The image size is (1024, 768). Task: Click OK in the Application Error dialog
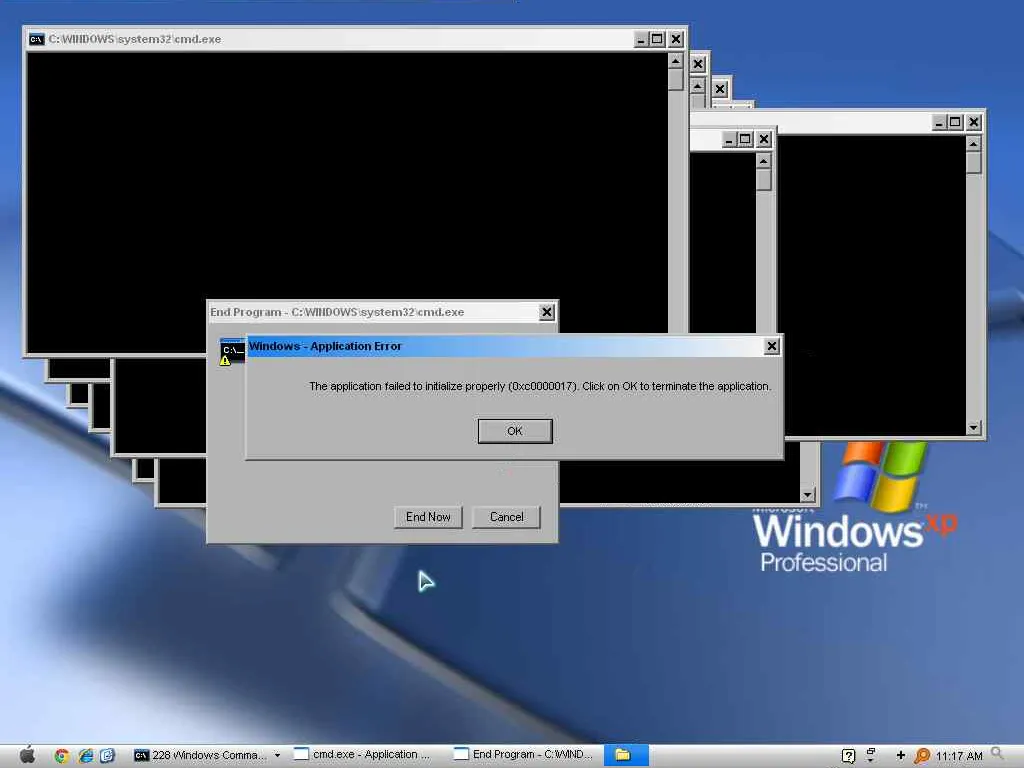(515, 431)
